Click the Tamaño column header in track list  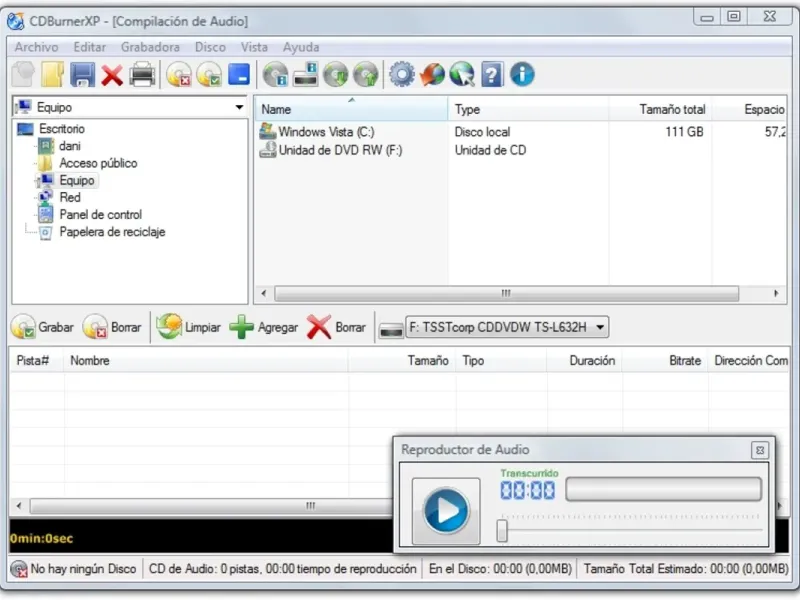click(x=402, y=361)
